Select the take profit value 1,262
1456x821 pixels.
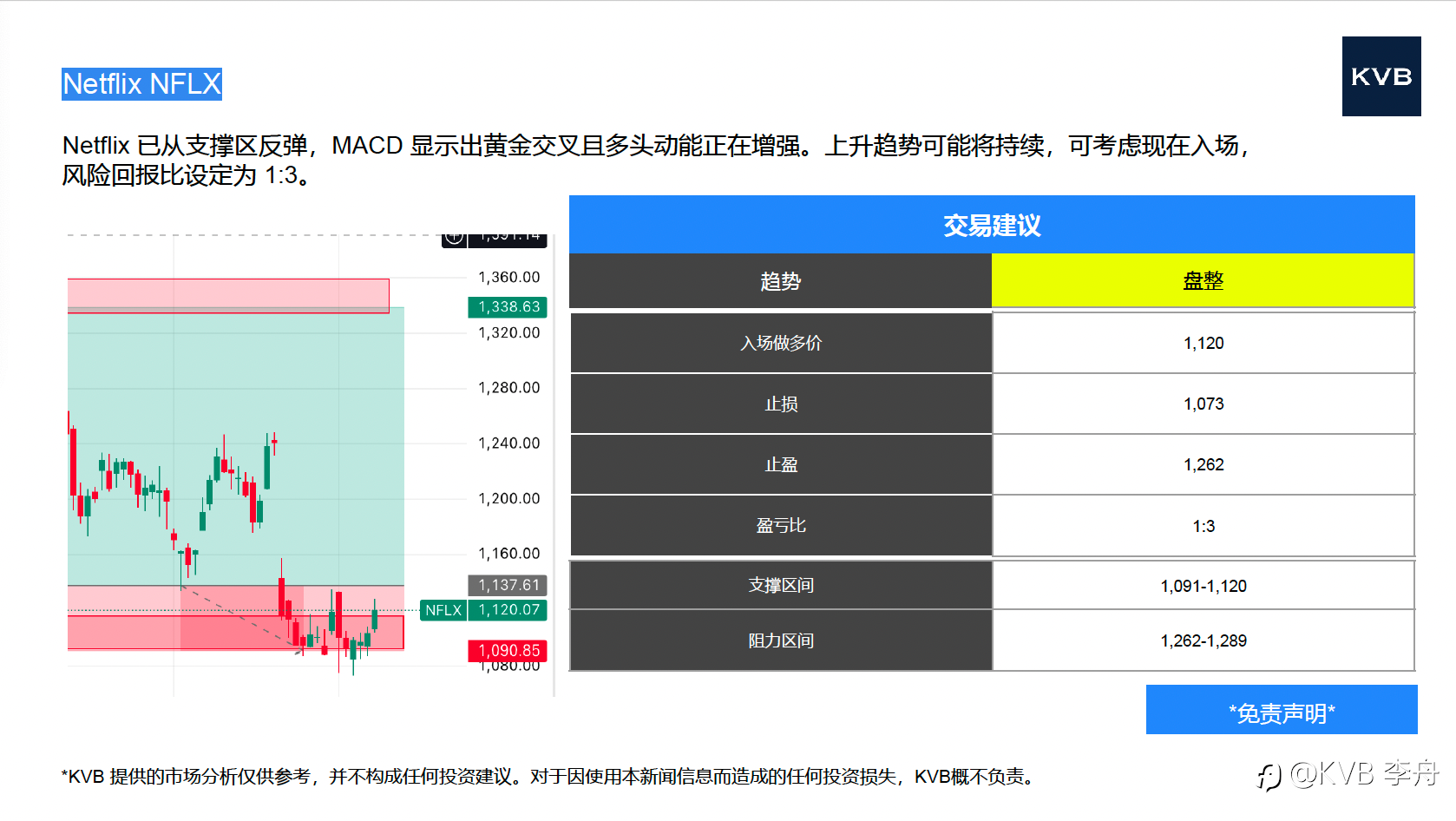click(x=1203, y=465)
